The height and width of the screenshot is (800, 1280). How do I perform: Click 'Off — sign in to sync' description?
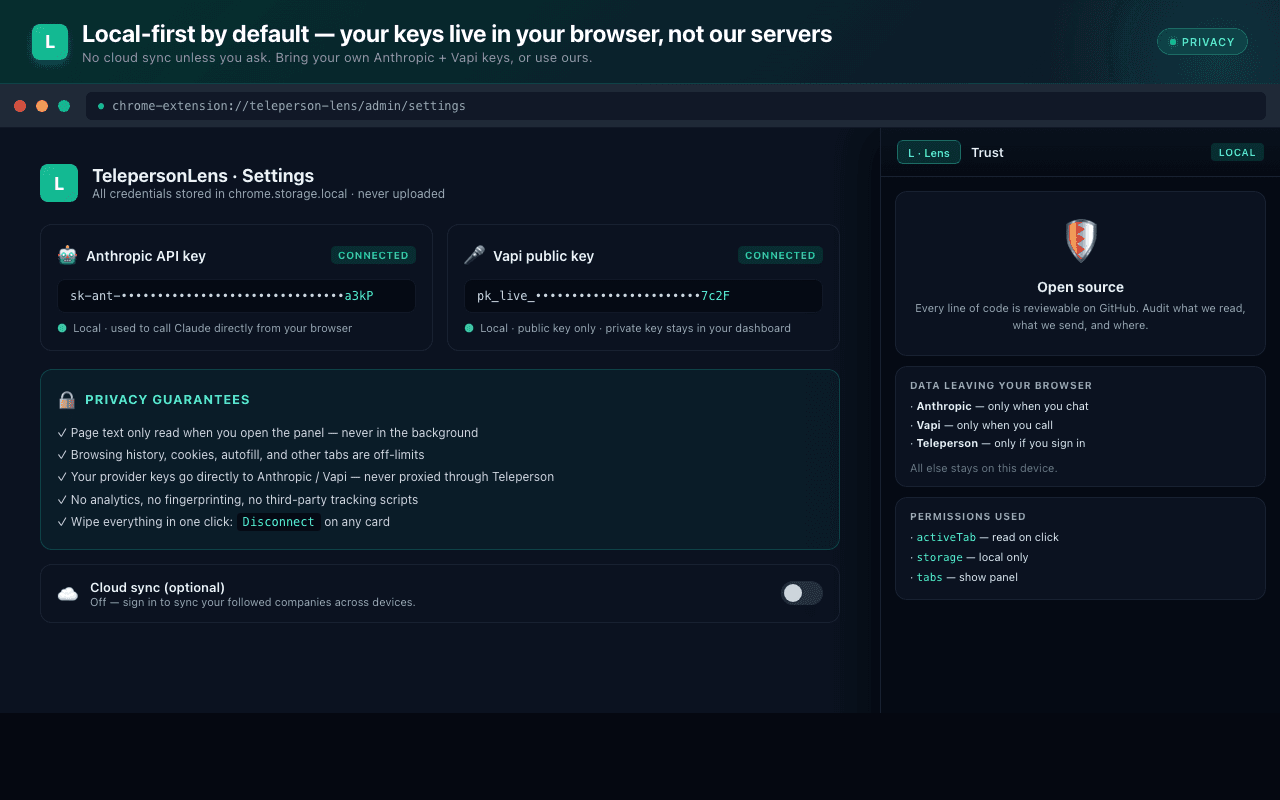coord(252,602)
